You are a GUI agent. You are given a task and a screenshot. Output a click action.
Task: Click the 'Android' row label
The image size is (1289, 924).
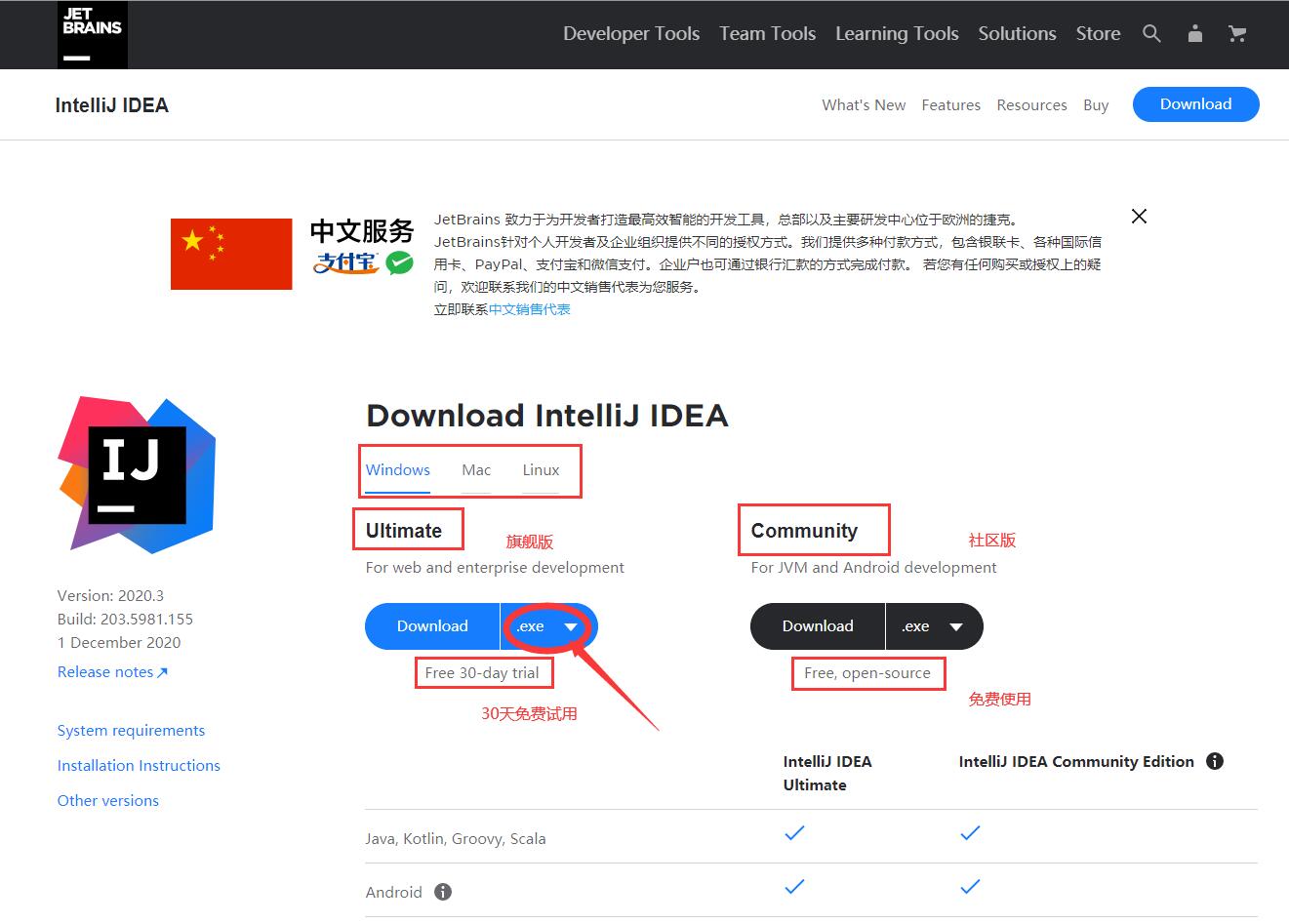pyautogui.click(x=394, y=893)
